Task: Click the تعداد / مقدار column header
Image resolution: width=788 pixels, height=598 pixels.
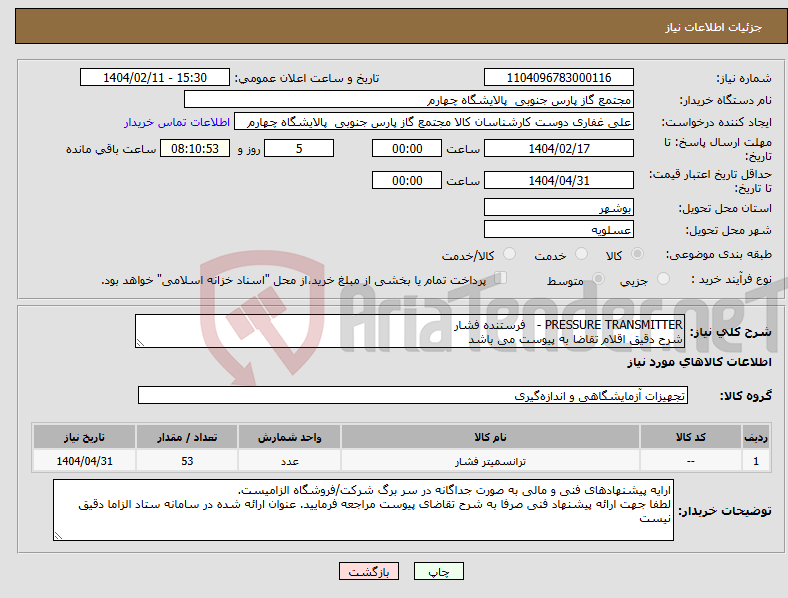Action: click(187, 437)
